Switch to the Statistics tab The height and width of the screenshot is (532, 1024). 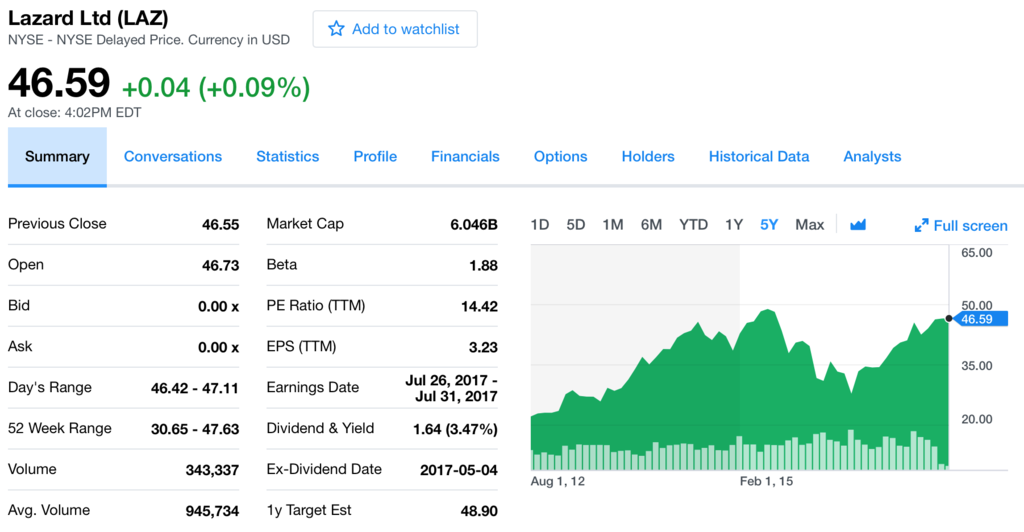coord(287,157)
